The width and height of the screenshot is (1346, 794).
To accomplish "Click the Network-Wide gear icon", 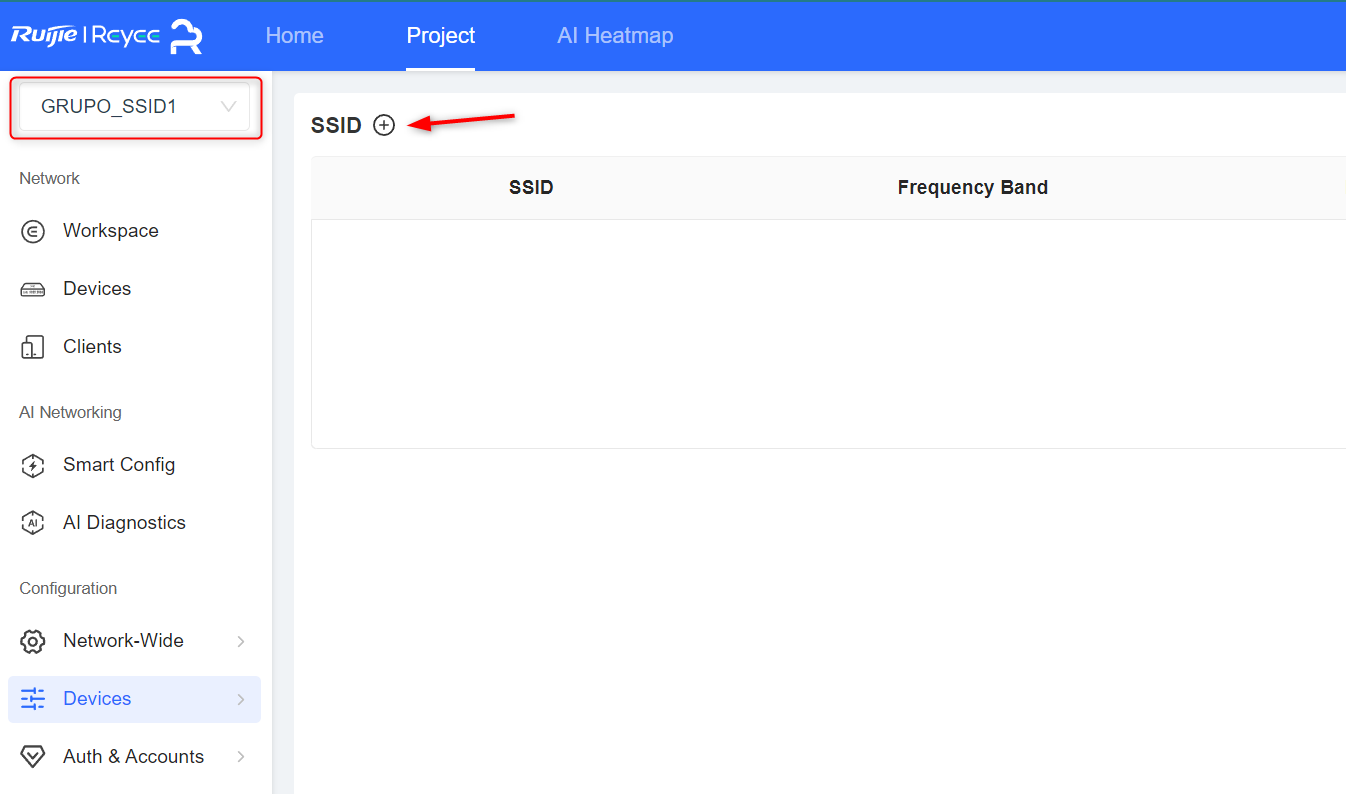I will (33, 641).
